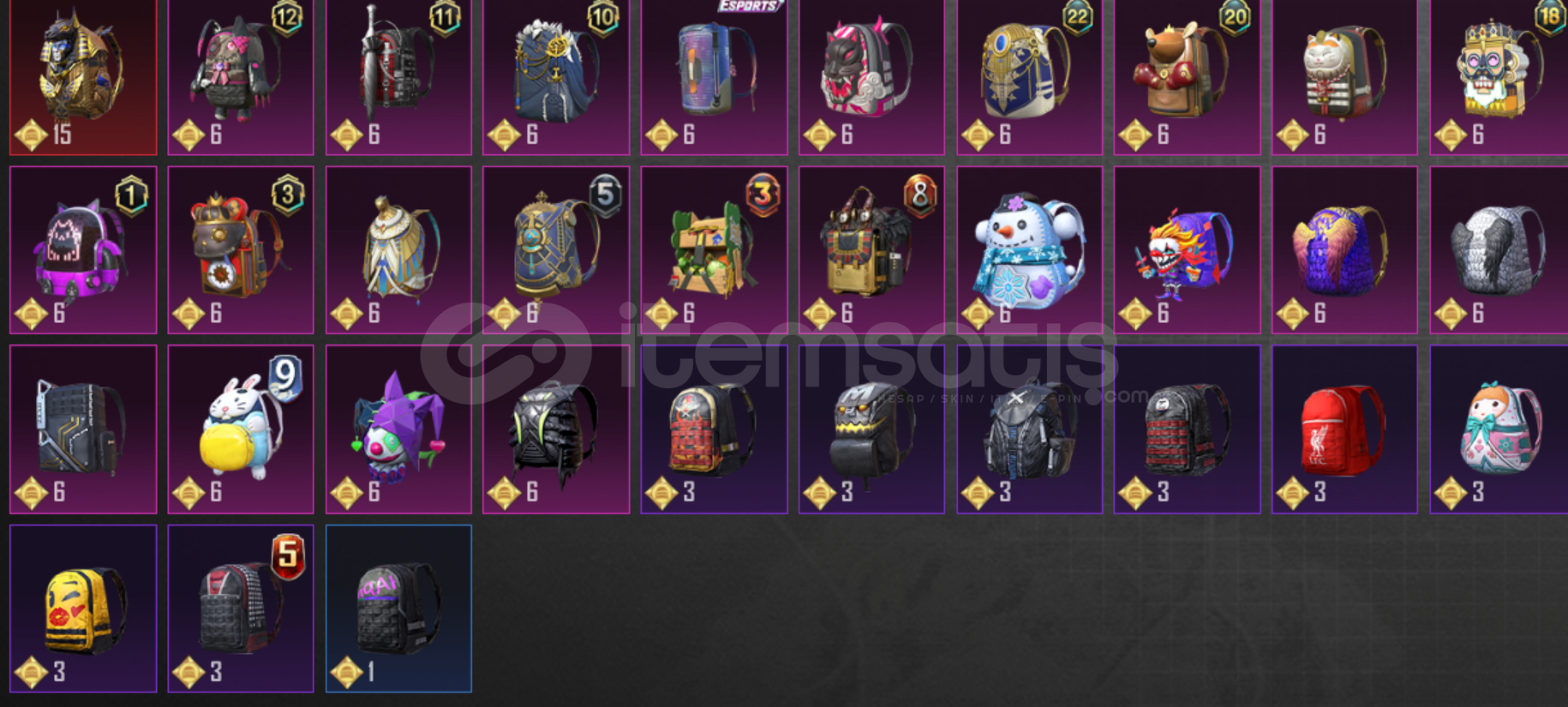Viewport: 1568px width, 707px height.
Task: Select the black and red level 5 backpack
Action: point(241,608)
